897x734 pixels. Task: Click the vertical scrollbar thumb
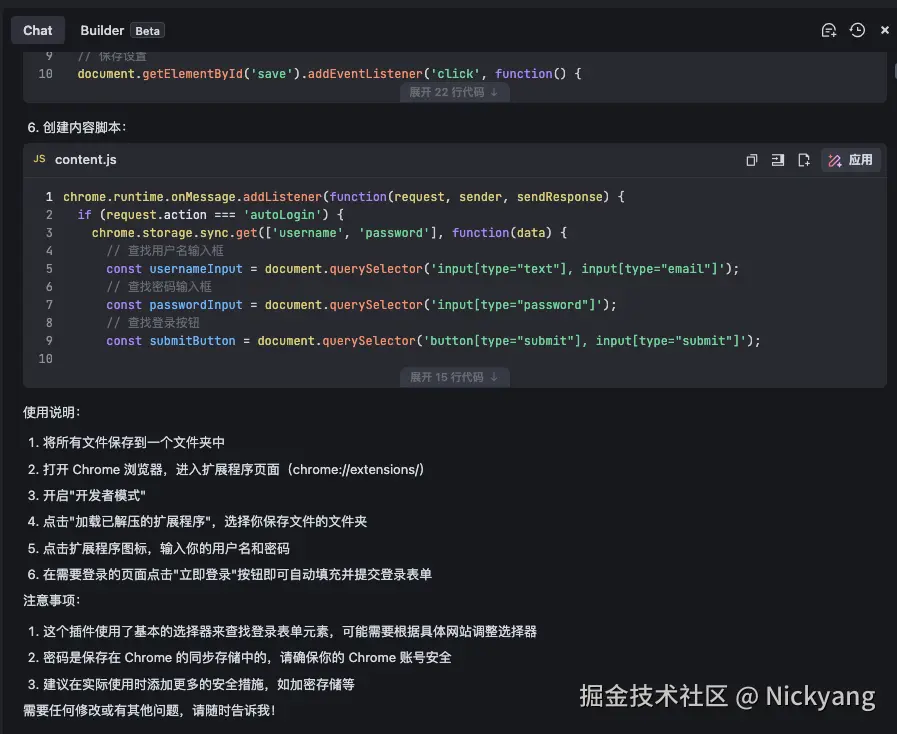click(x=895, y=71)
